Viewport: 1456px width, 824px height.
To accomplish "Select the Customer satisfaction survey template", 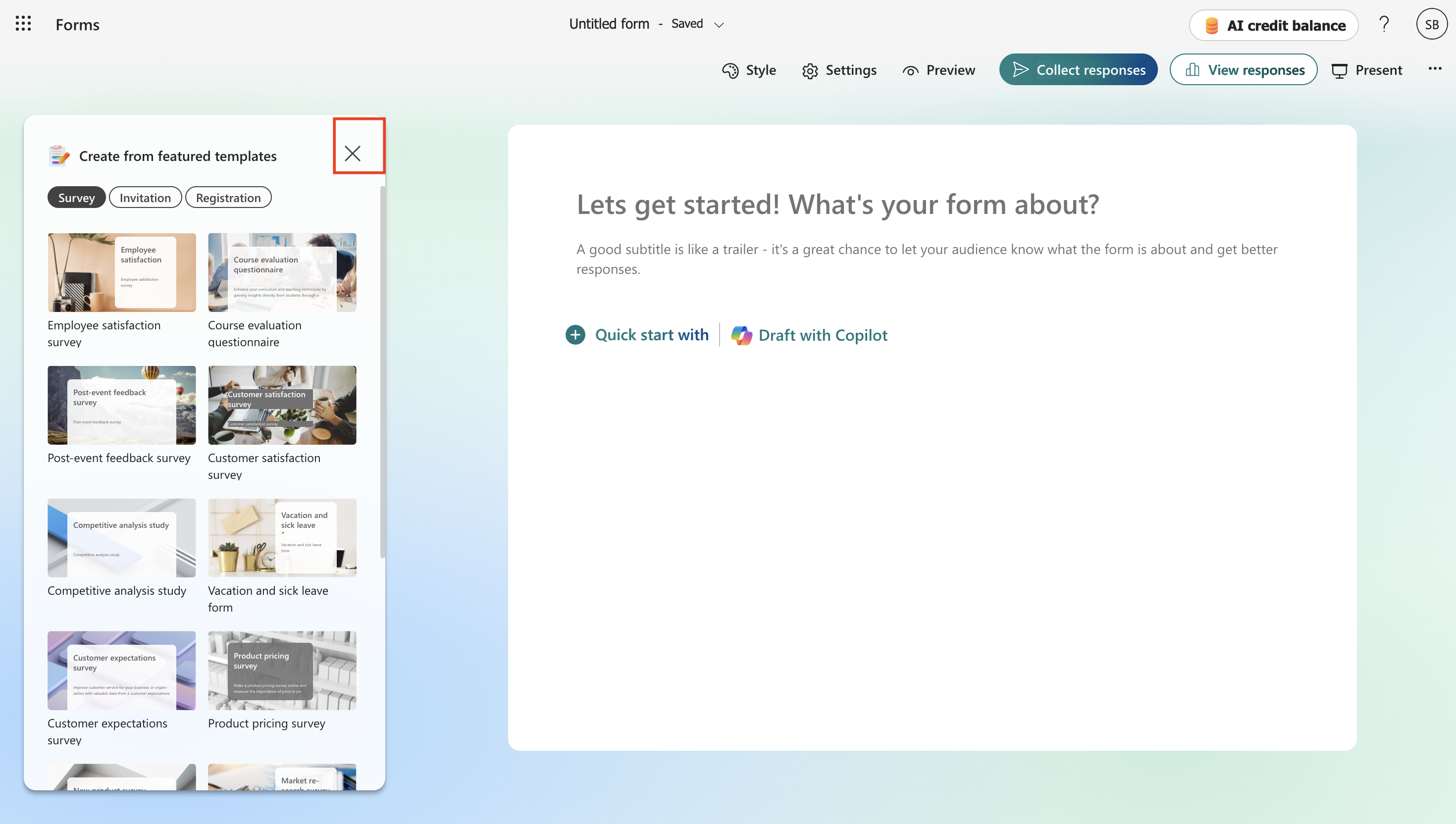I will pos(282,405).
